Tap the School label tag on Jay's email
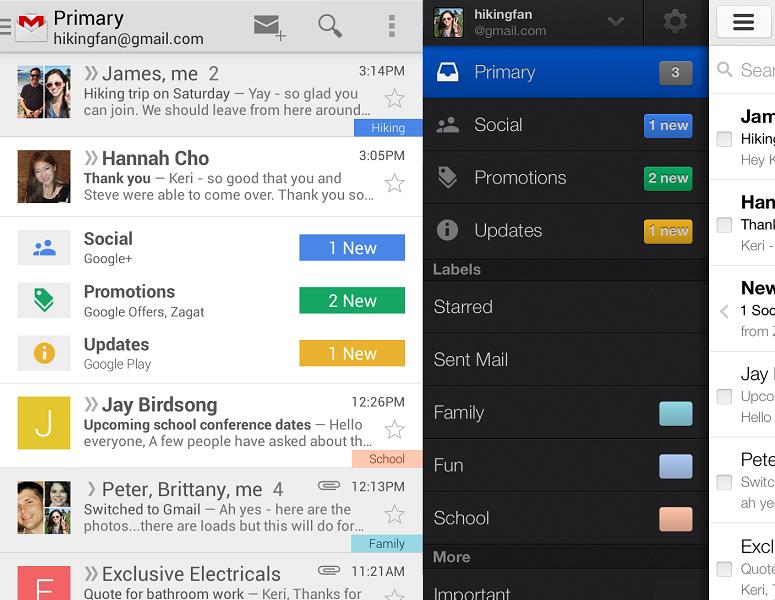The height and width of the screenshot is (600, 775). coord(387,459)
